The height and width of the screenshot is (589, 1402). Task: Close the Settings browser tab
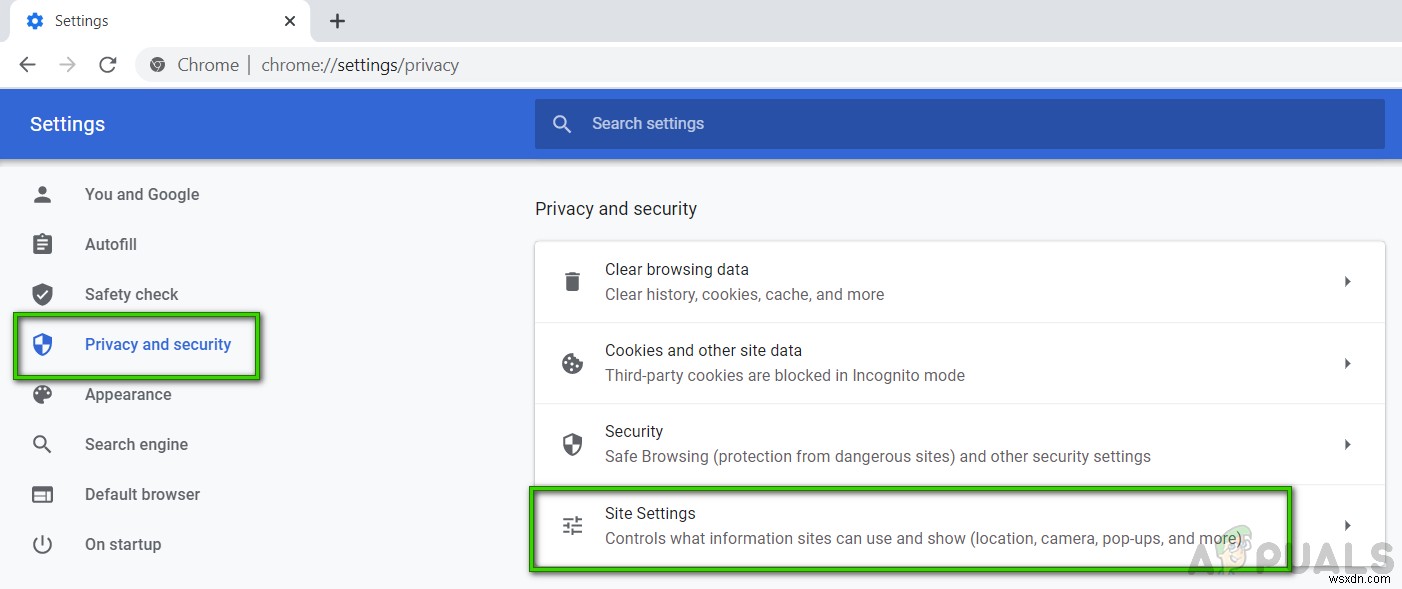[x=290, y=21]
